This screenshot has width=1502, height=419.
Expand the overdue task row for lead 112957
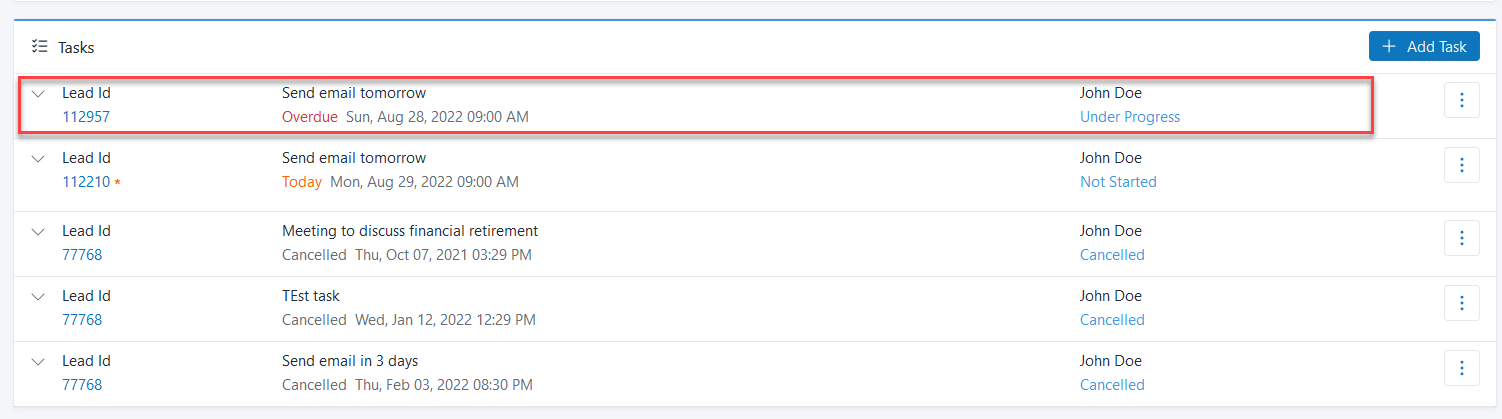pyautogui.click(x=39, y=94)
